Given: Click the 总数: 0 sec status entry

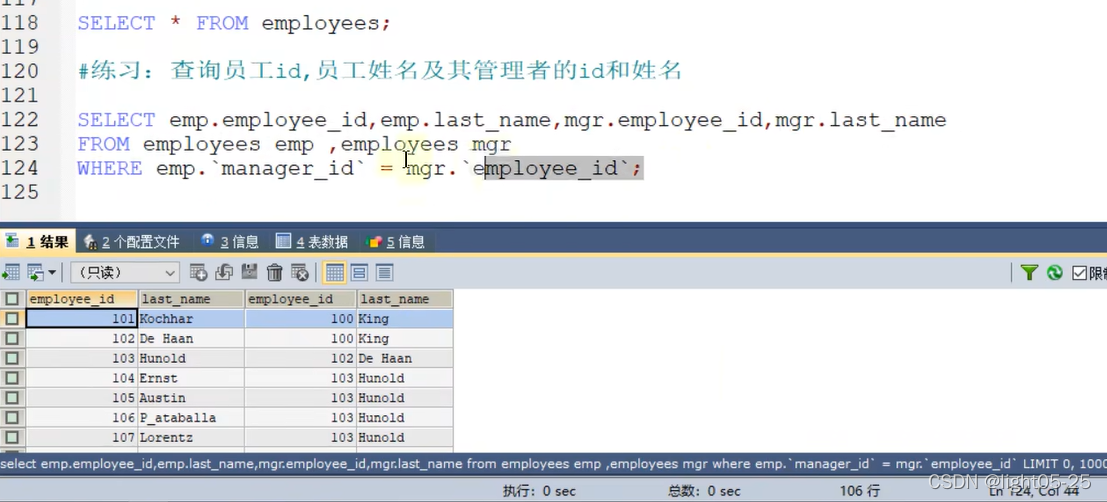Looking at the screenshot, I should pos(704,491).
